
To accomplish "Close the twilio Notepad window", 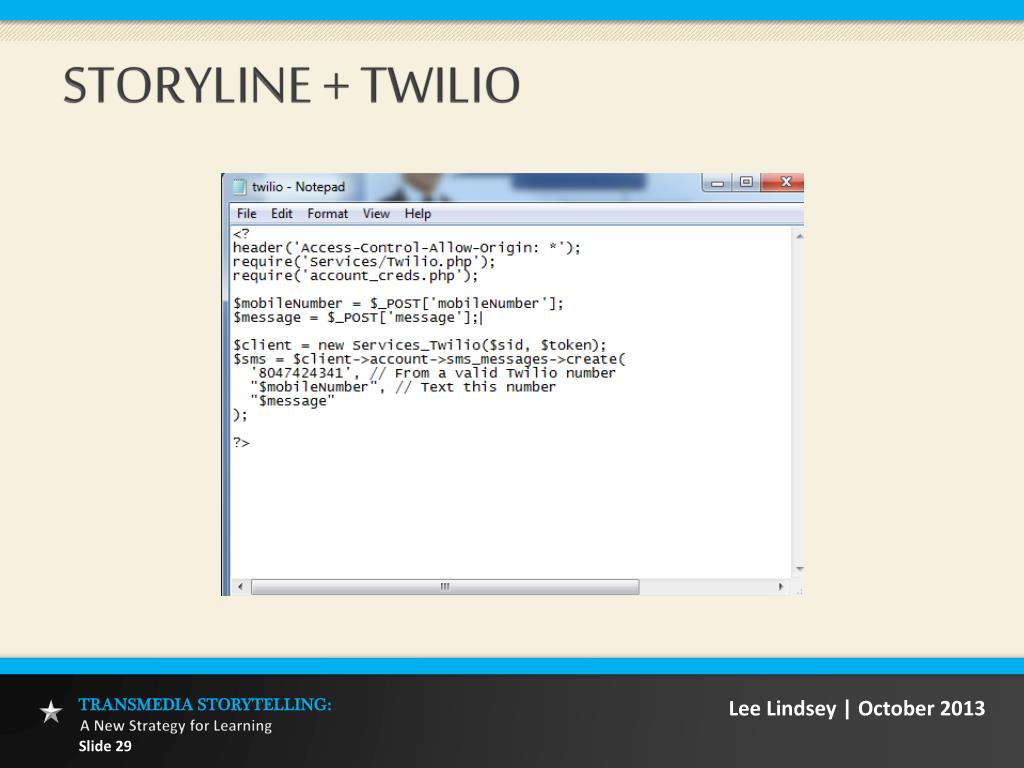I will point(786,182).
